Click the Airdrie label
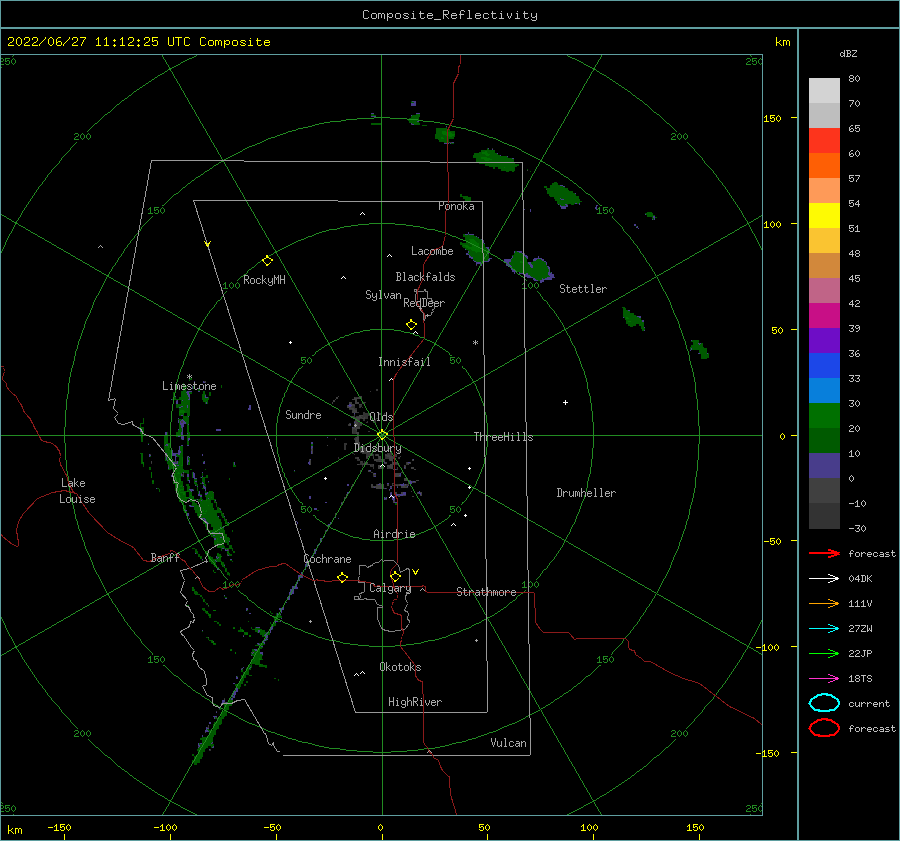 394,534
